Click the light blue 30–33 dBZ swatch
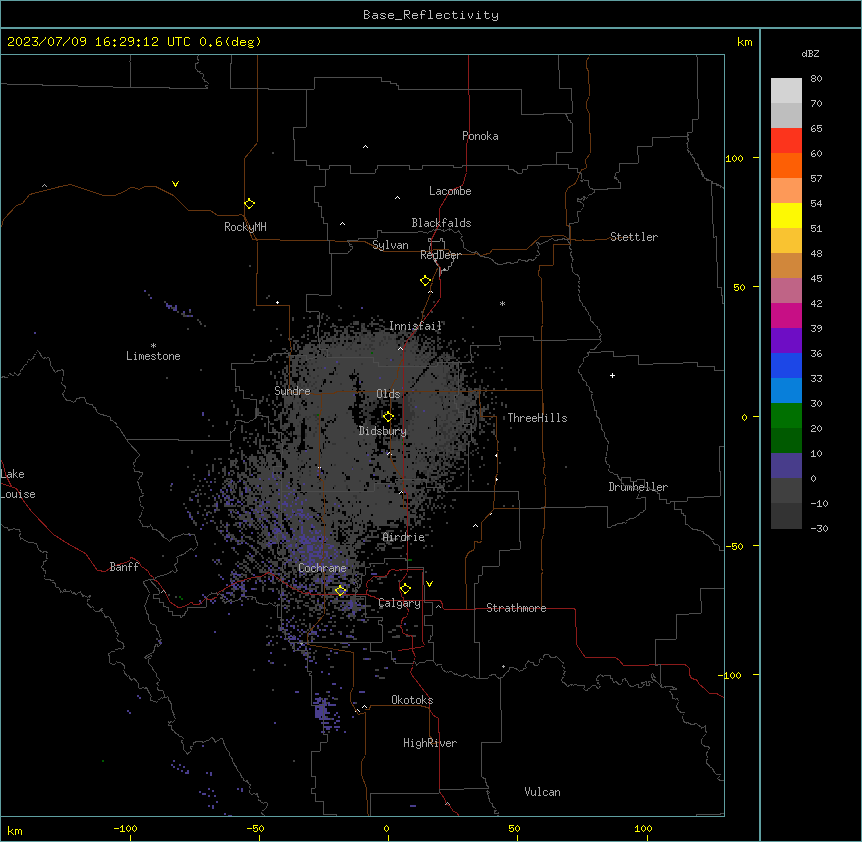The image size is (862, 842). click(x=786, y=391)
